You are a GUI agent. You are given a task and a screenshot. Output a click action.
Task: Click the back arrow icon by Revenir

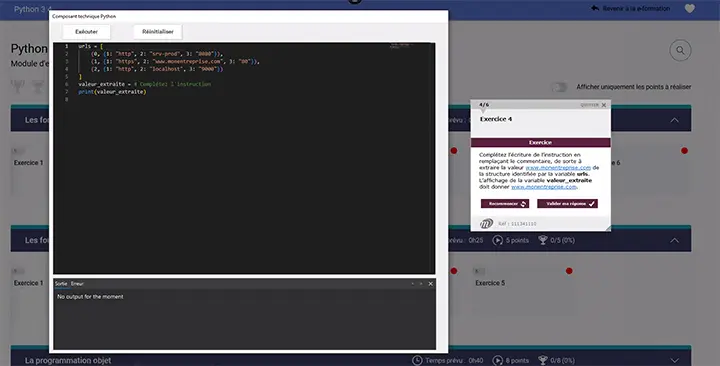(x=595, y=8)
